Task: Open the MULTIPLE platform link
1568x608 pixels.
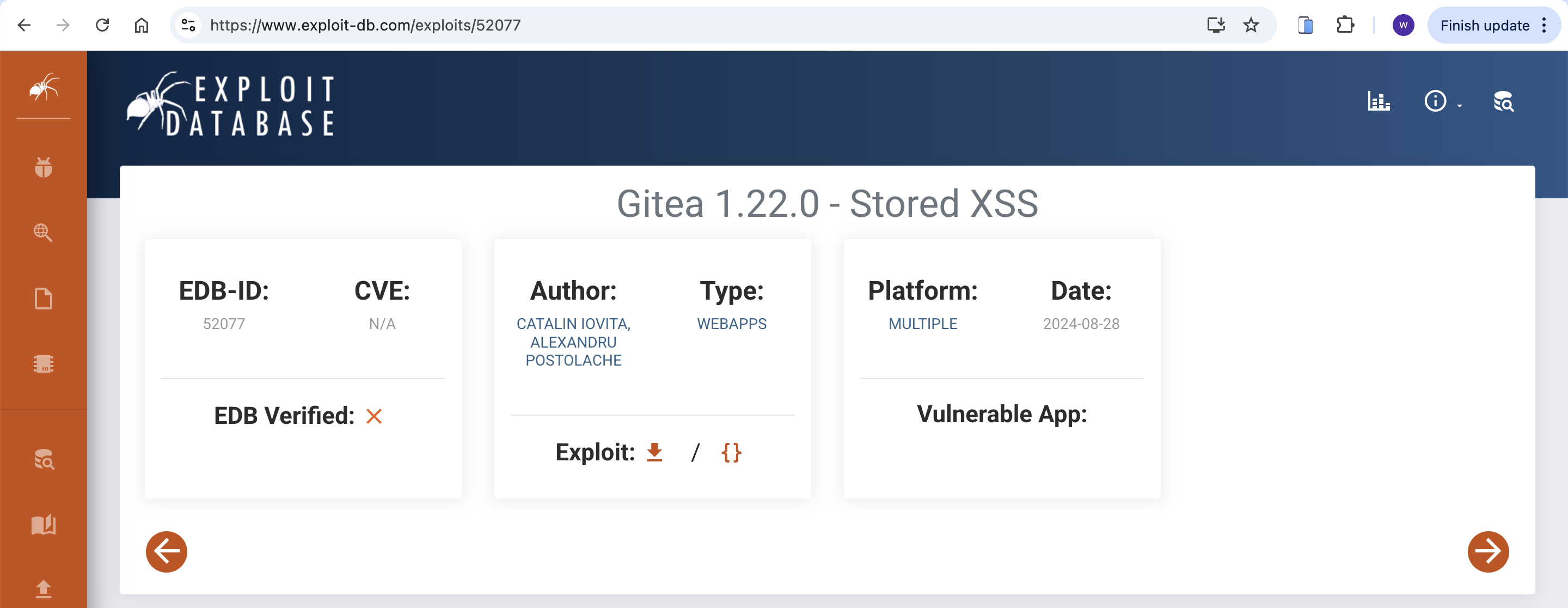Action: pyautogui.click(x=923, y=324)
